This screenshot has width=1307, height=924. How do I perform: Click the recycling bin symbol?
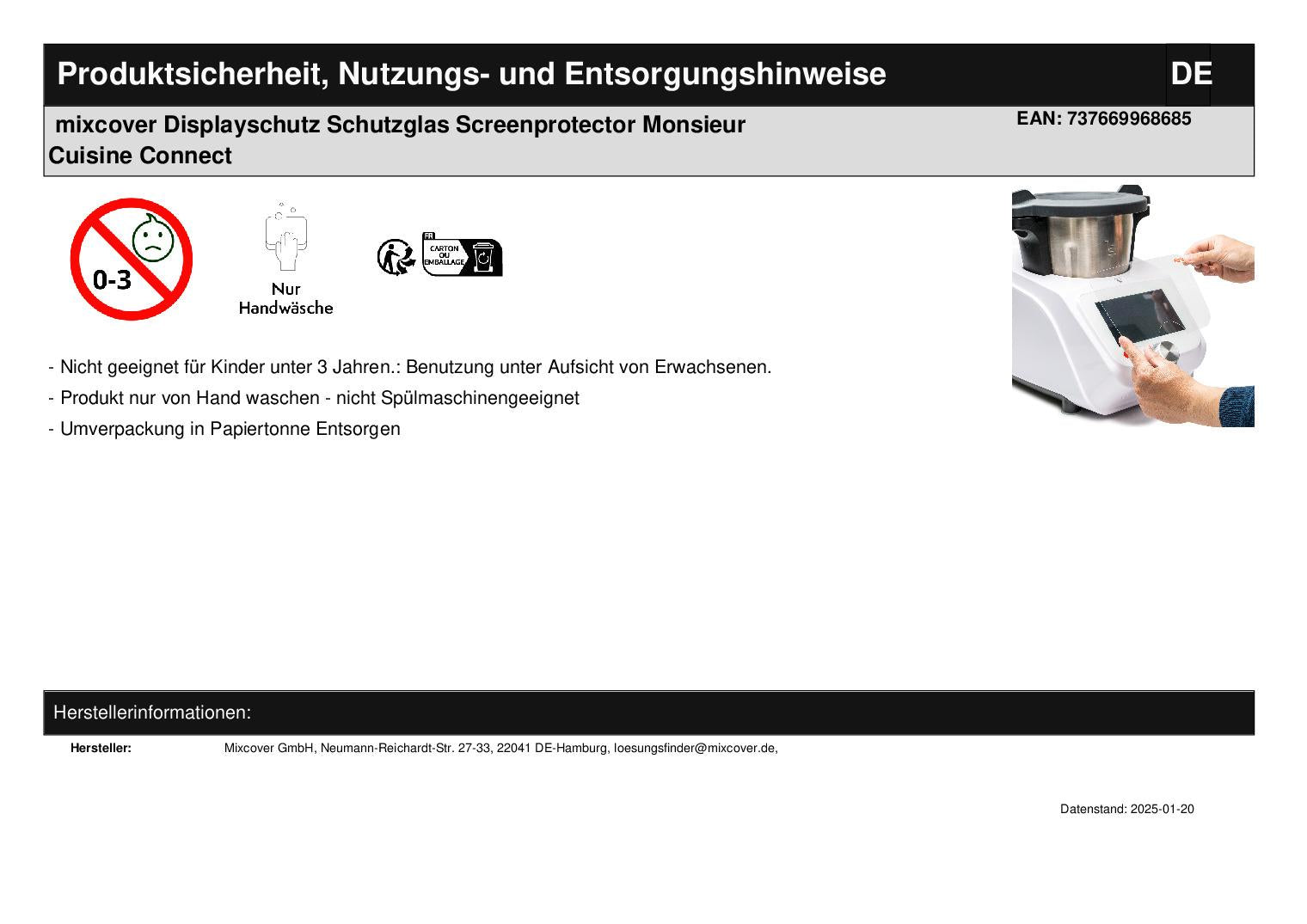click(x=485, y=257)
